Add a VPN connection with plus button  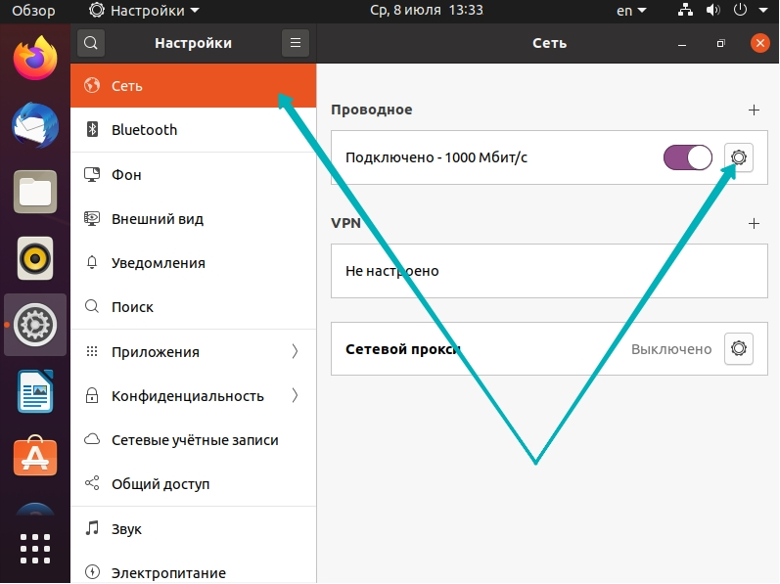pyautogui.click(x=754, y=223)
